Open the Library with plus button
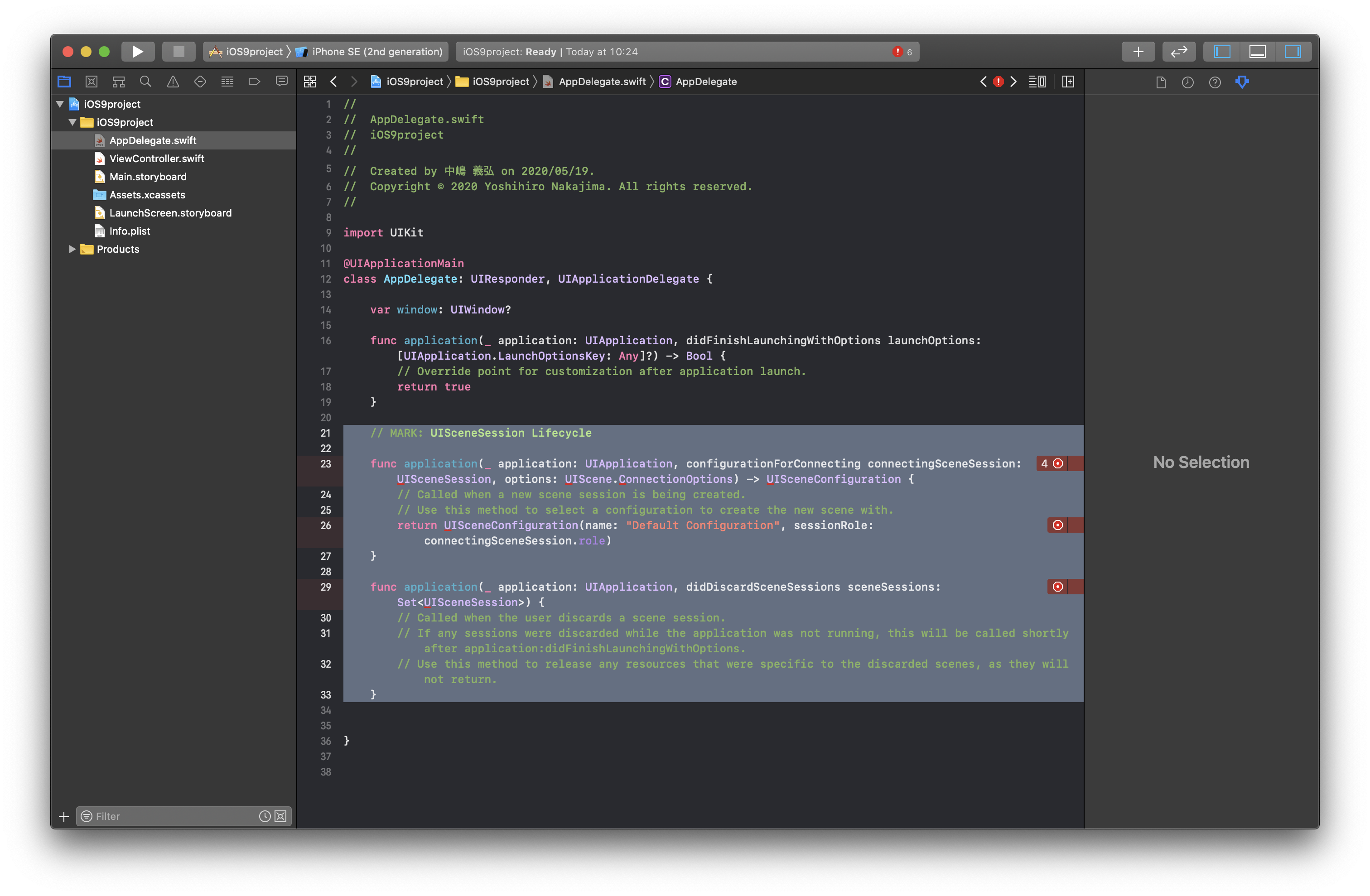1370x896 pixels. [1138, 52]
